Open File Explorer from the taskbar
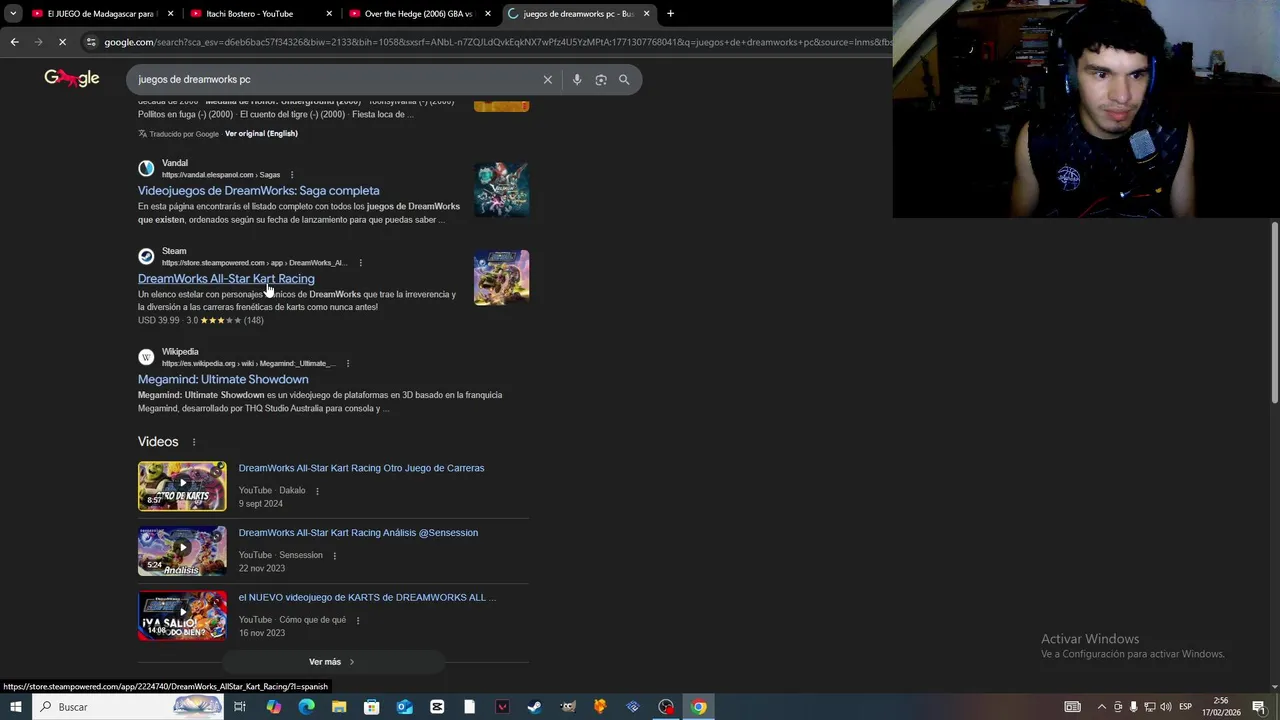 click(339, 707)
